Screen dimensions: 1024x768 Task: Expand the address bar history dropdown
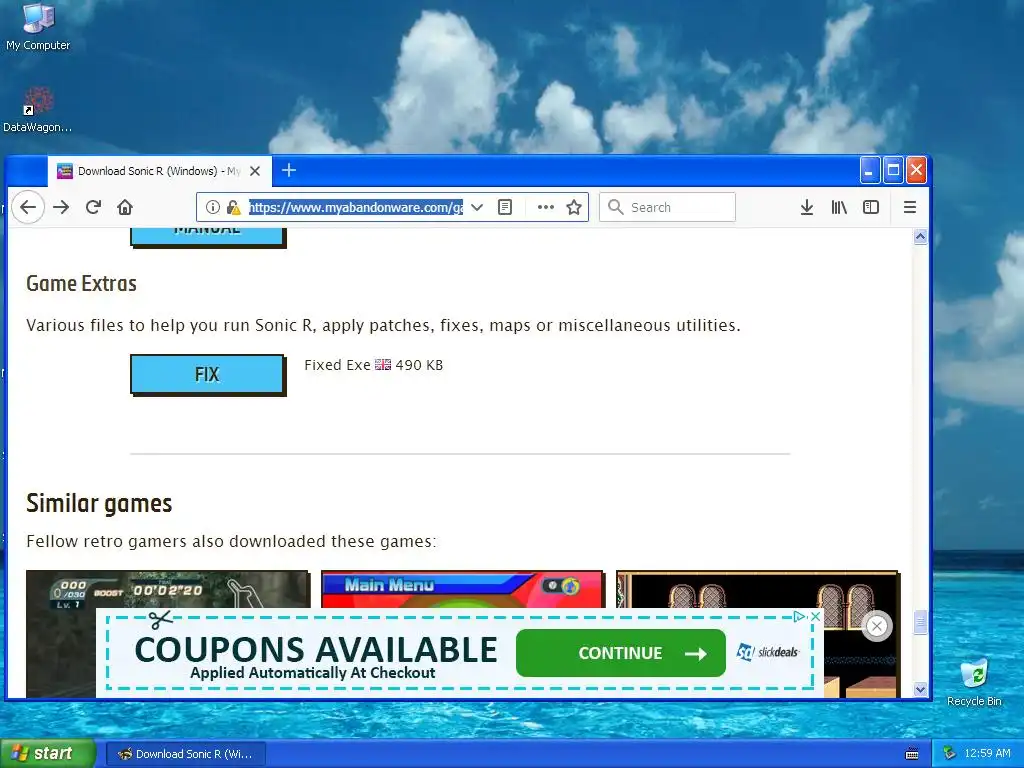coord(477,207)
